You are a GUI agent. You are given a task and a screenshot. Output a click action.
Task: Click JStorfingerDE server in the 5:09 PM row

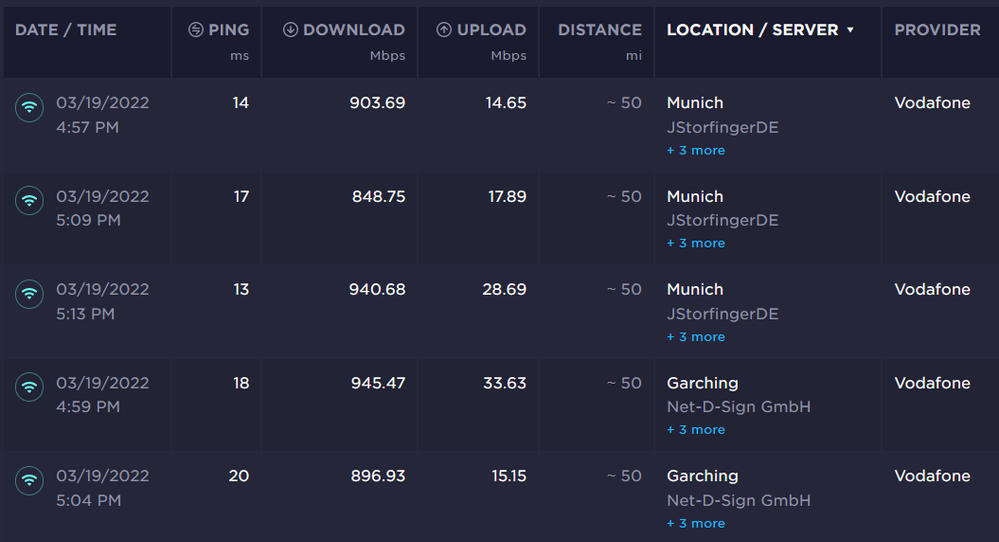coord(722,220)
